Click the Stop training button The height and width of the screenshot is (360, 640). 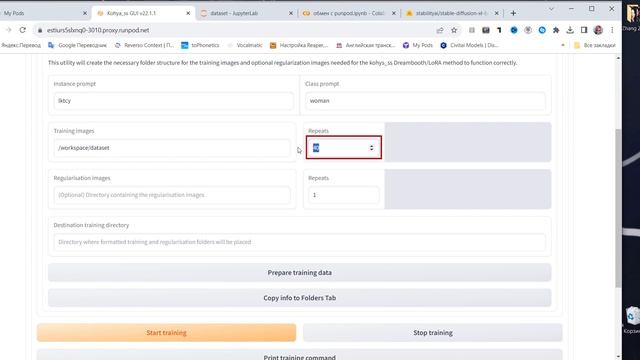[x=433, y=333]
